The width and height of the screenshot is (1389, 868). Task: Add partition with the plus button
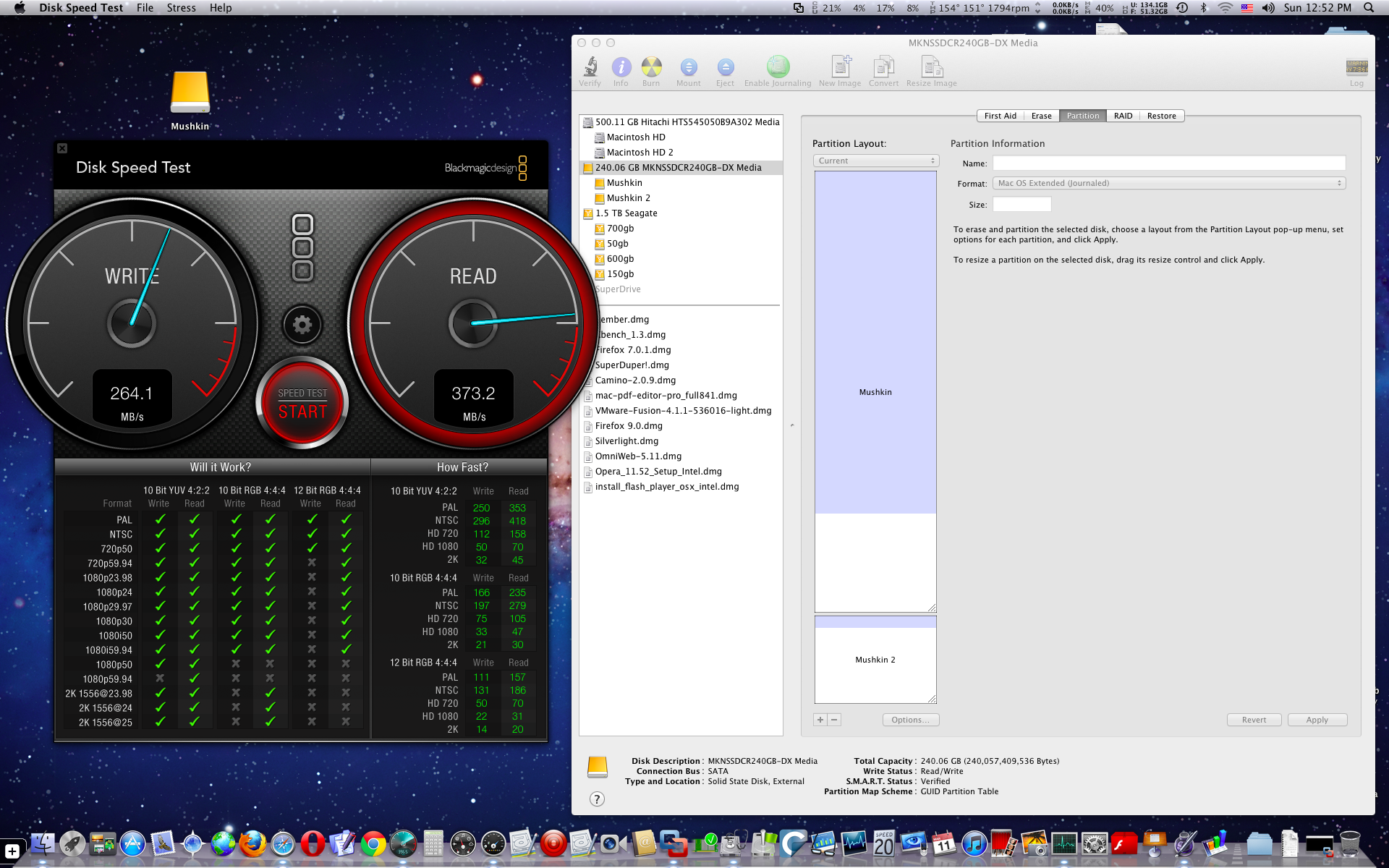tap(820, 720)
